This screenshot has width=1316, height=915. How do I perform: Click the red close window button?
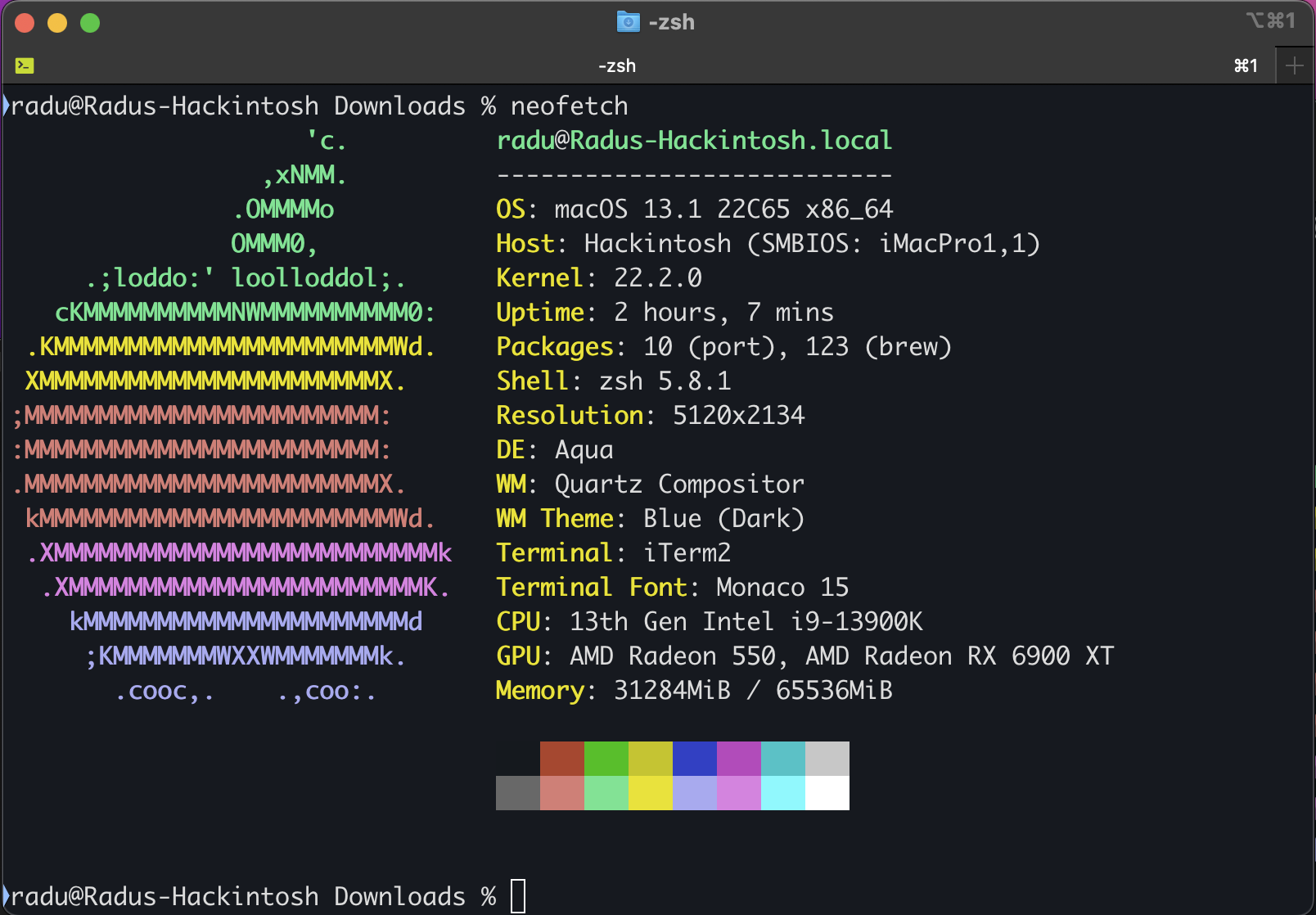[x=25, y=23]
